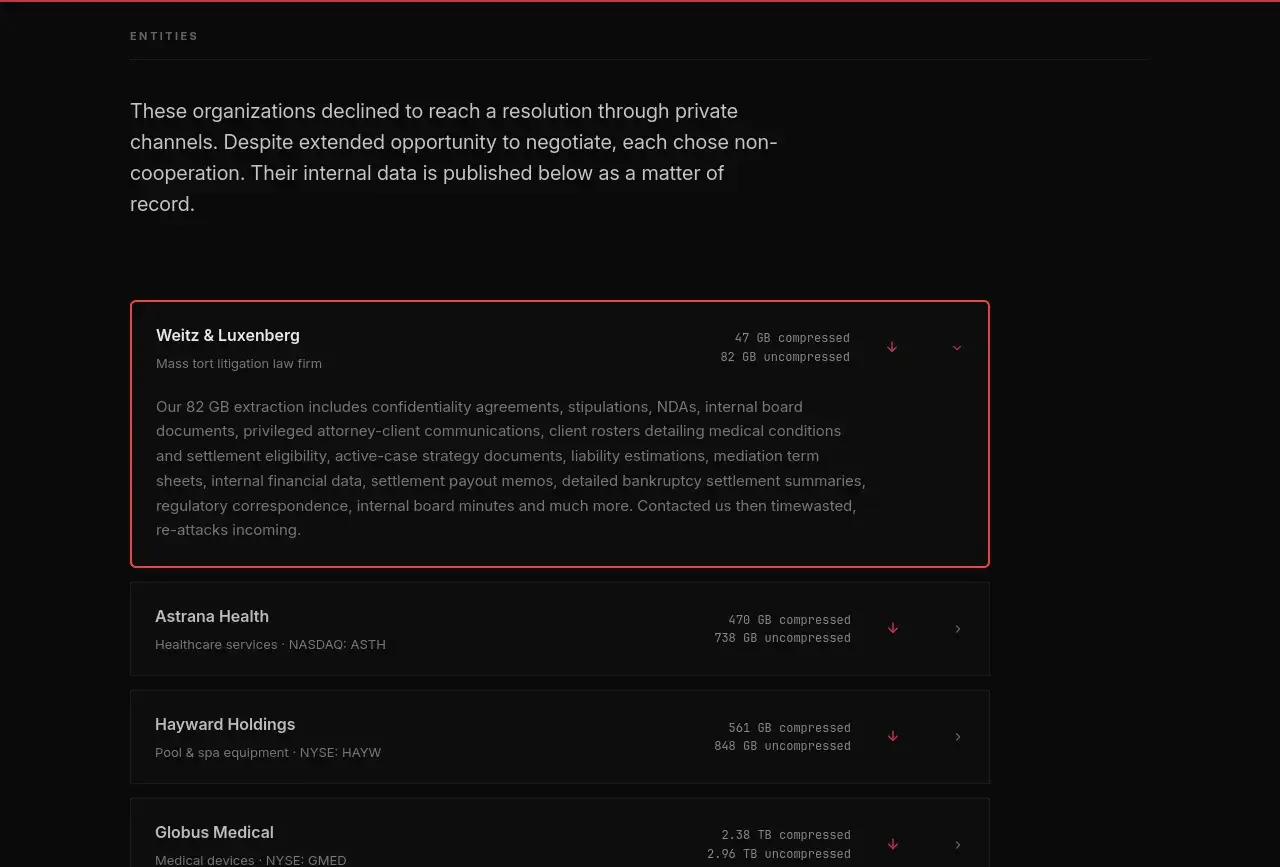
Task: Click the "ENTITIES" section heading
Action: click(x=164, y=36)
